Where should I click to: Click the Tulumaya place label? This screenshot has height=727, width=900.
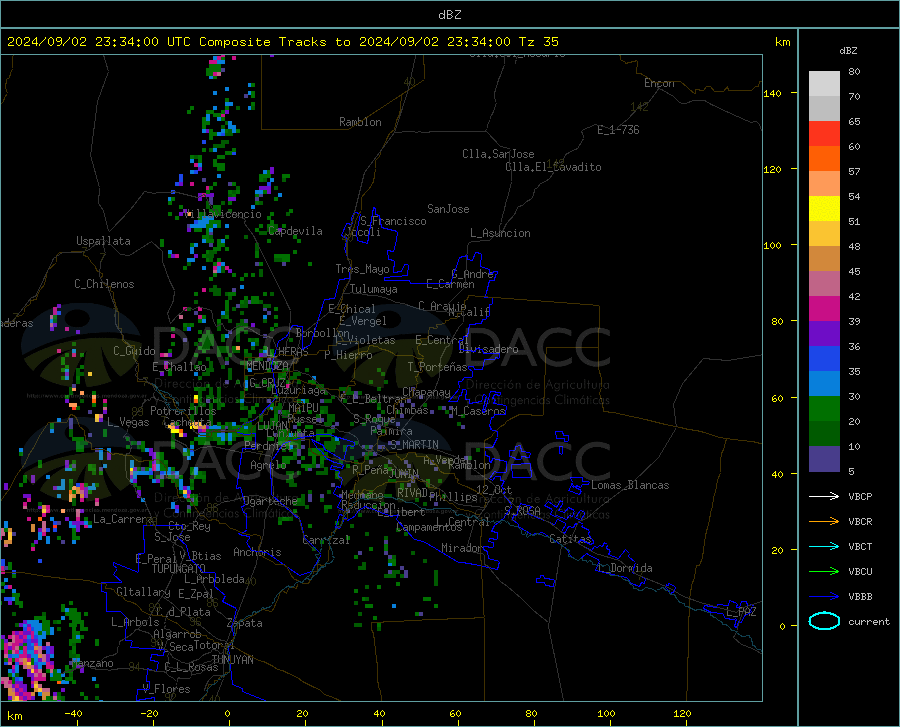[x=374, y=289]
